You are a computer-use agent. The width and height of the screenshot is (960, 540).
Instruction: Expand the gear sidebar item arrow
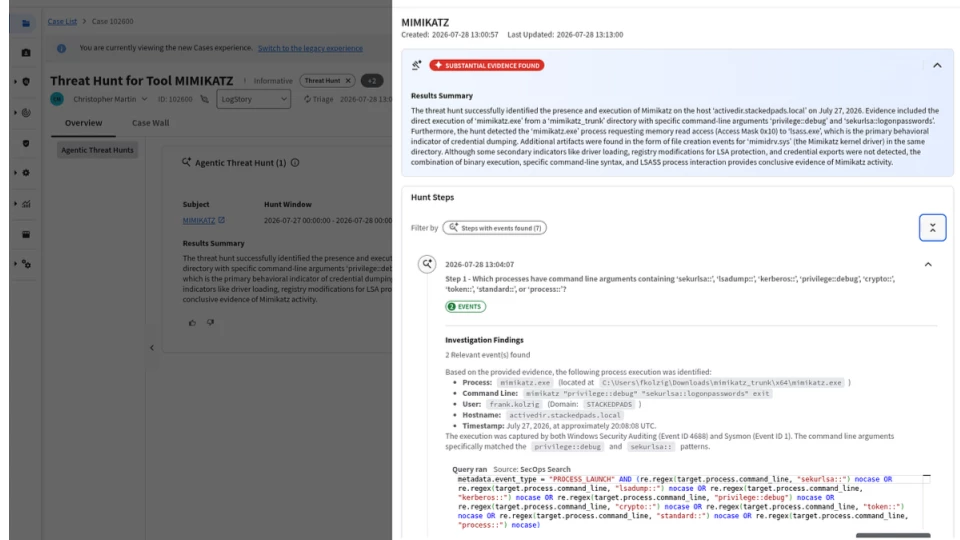tap(15, 173)
